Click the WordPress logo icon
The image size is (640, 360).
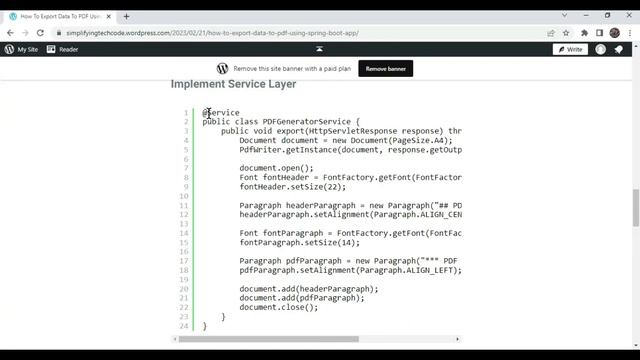pyautogui.click(x=9, y=49)
